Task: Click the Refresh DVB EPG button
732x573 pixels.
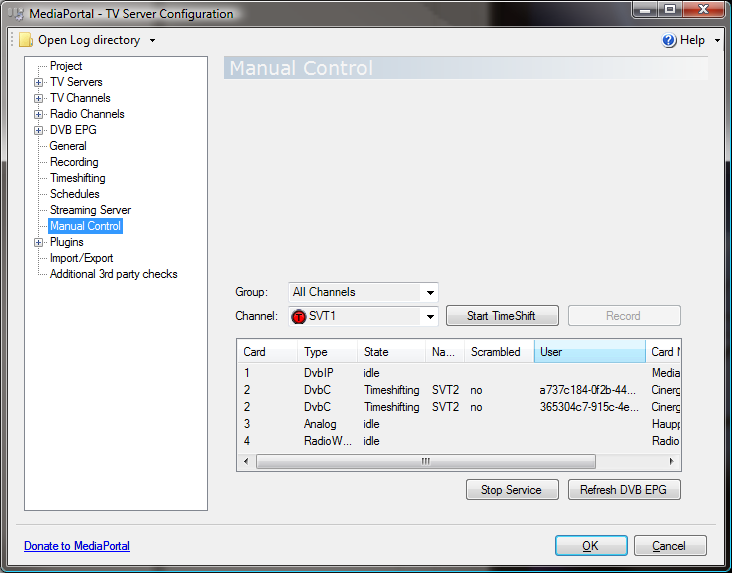Action: 624,490
